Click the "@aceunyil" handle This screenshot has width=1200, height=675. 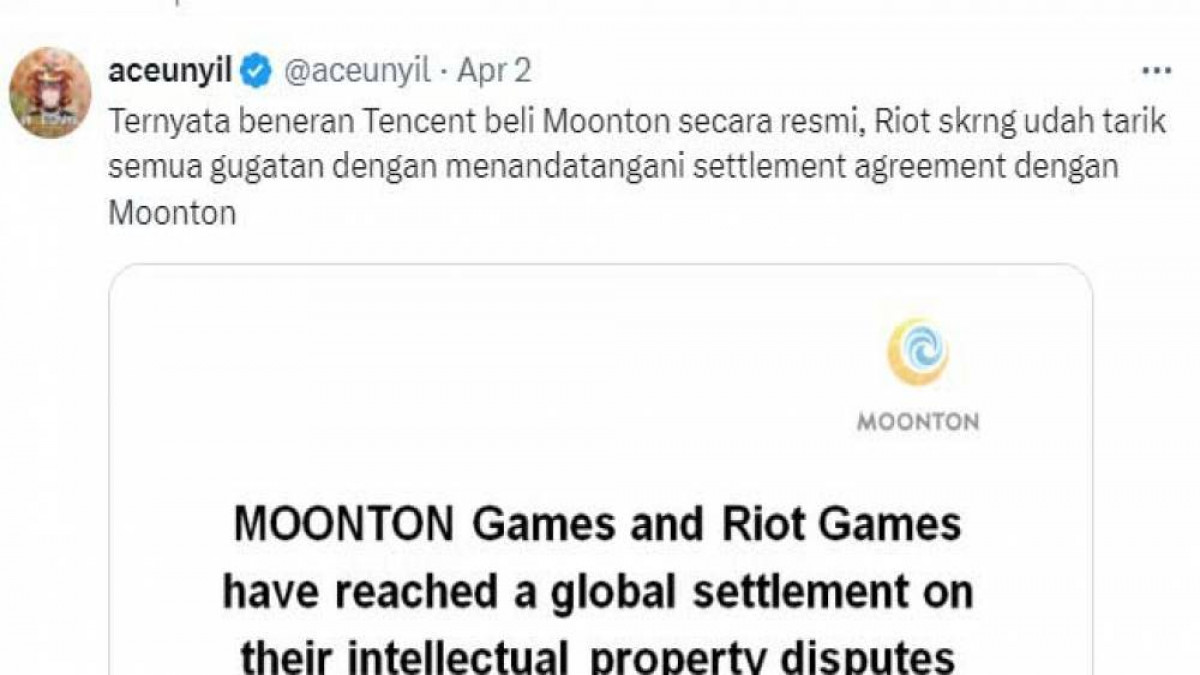pos(357,71)
